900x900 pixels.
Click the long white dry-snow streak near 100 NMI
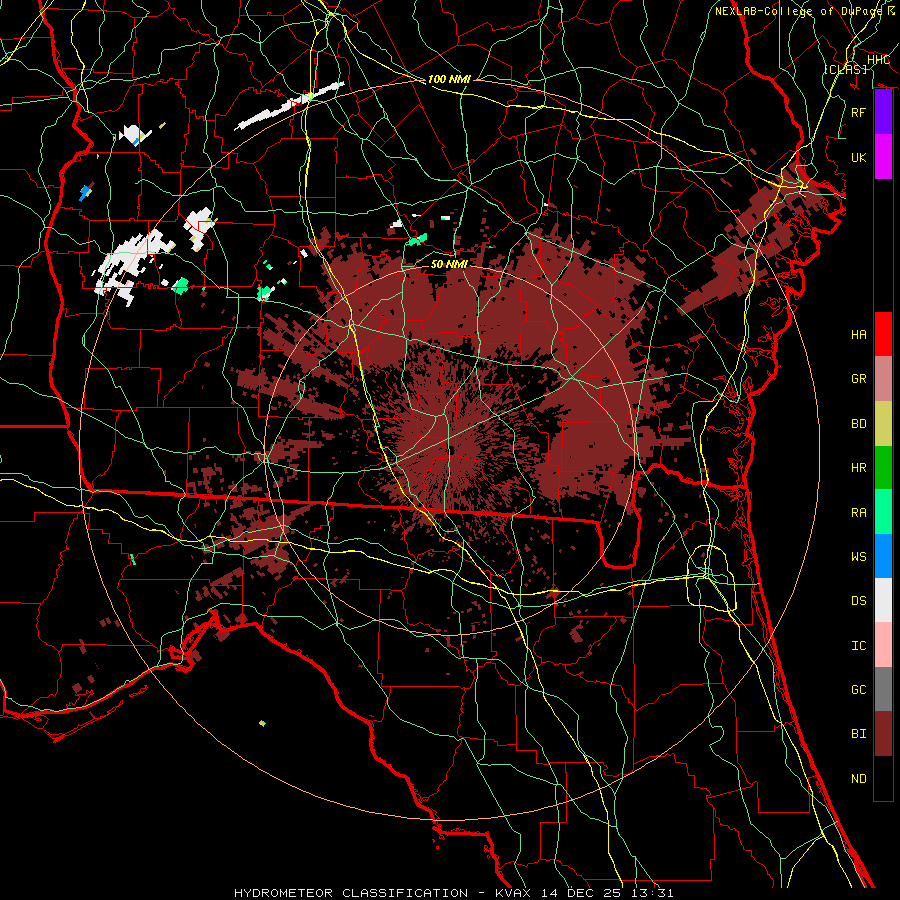(289, 106)
